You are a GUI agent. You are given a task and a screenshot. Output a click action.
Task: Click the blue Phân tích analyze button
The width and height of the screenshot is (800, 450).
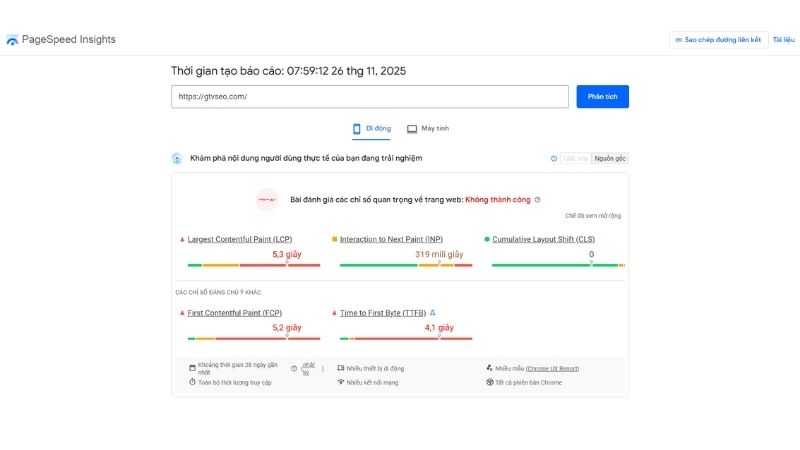coord(603,96)
